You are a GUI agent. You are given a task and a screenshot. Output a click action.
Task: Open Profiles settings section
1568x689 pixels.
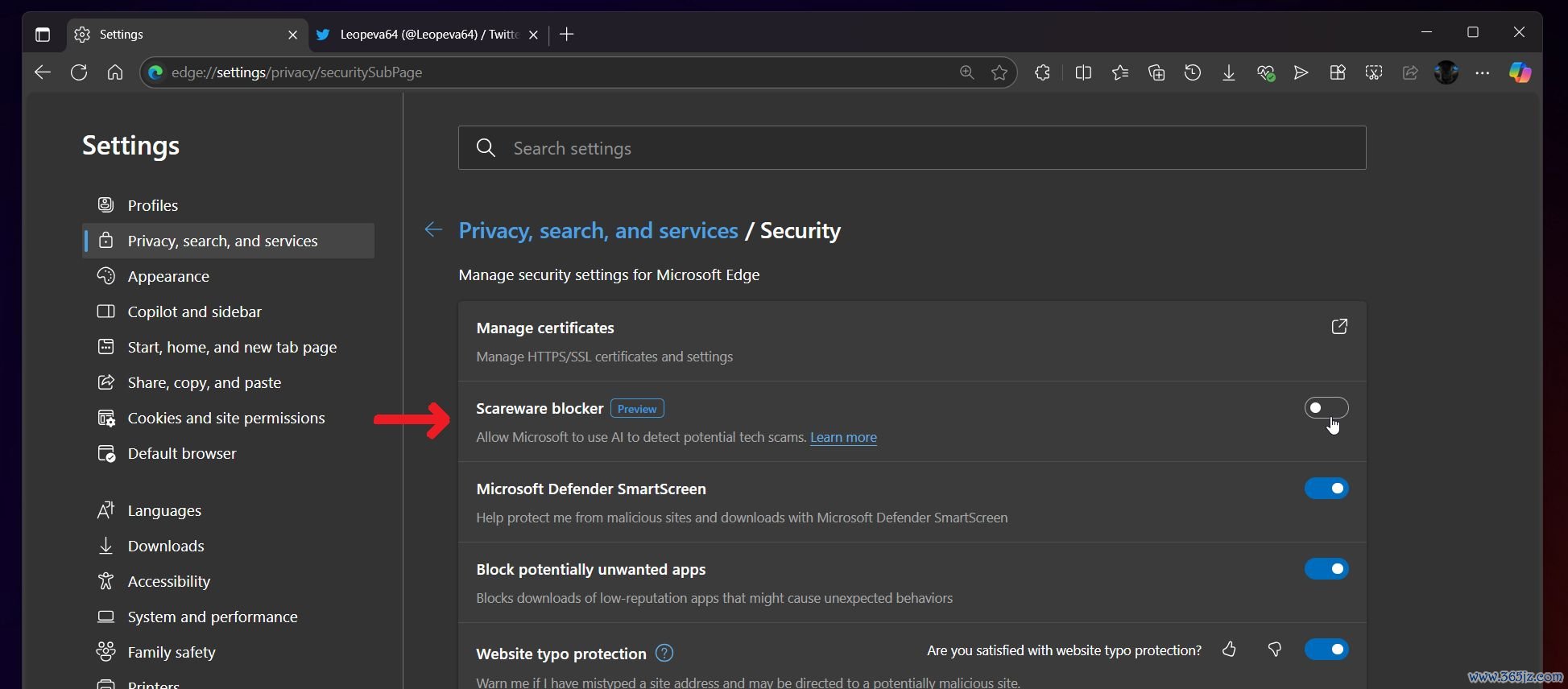click(x=229, y=205)
